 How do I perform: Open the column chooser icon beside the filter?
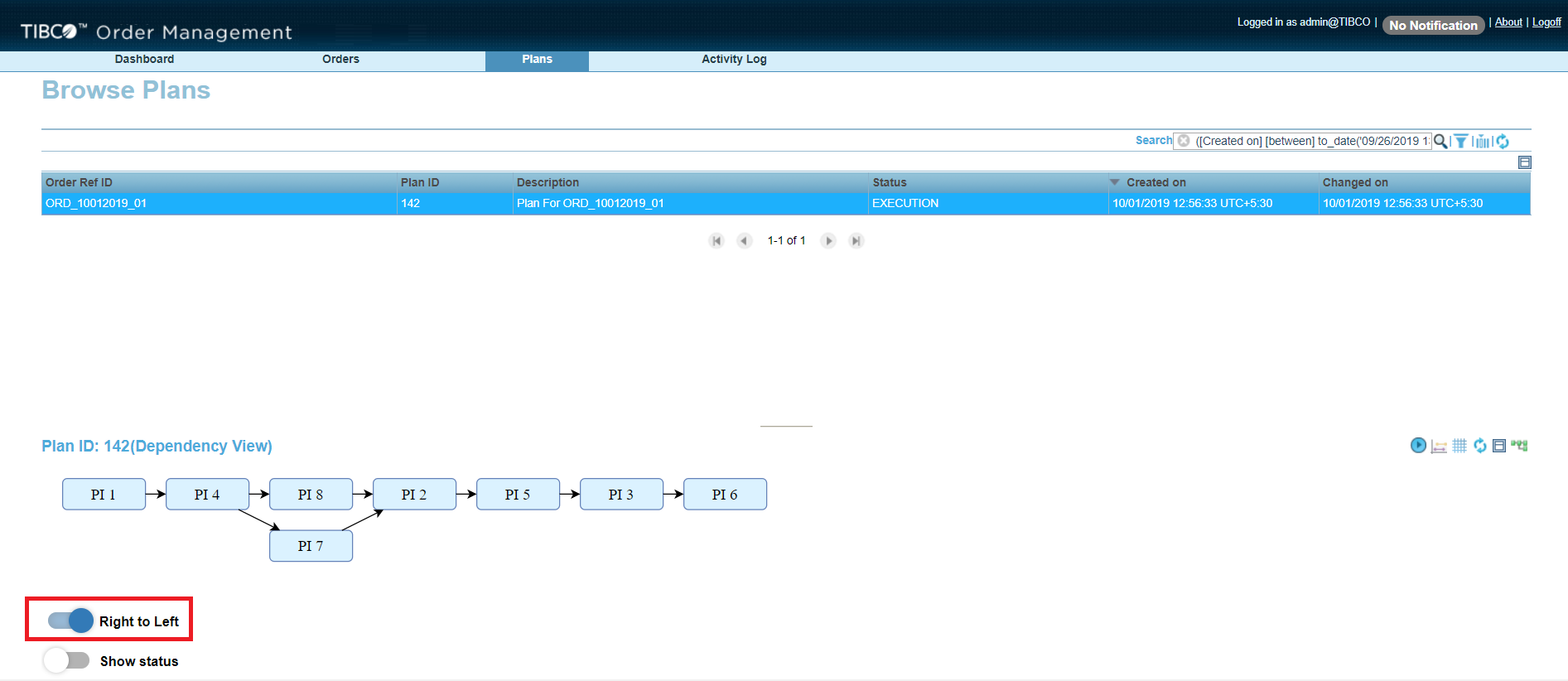(1482, 142)
